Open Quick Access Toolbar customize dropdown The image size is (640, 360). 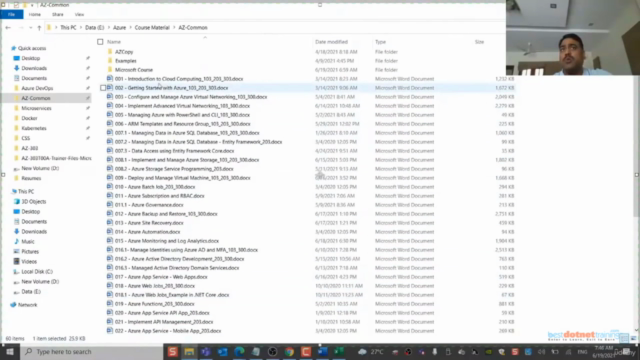coord(32,5)
